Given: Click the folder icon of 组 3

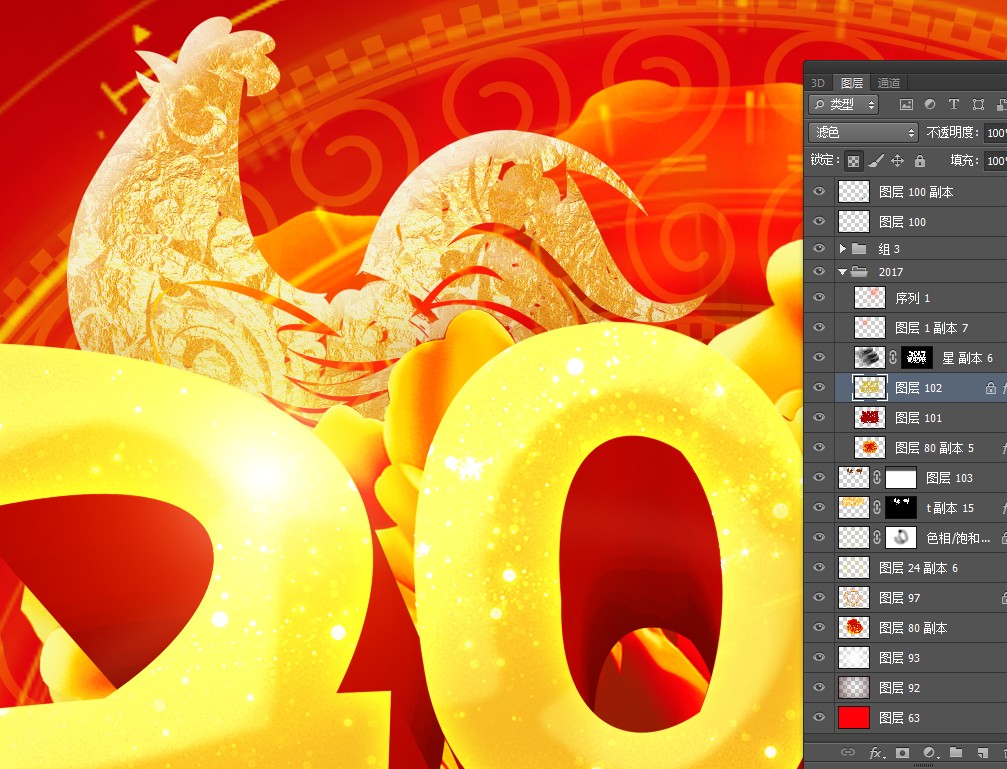Looking at the screenshot, I should (859, 249).
